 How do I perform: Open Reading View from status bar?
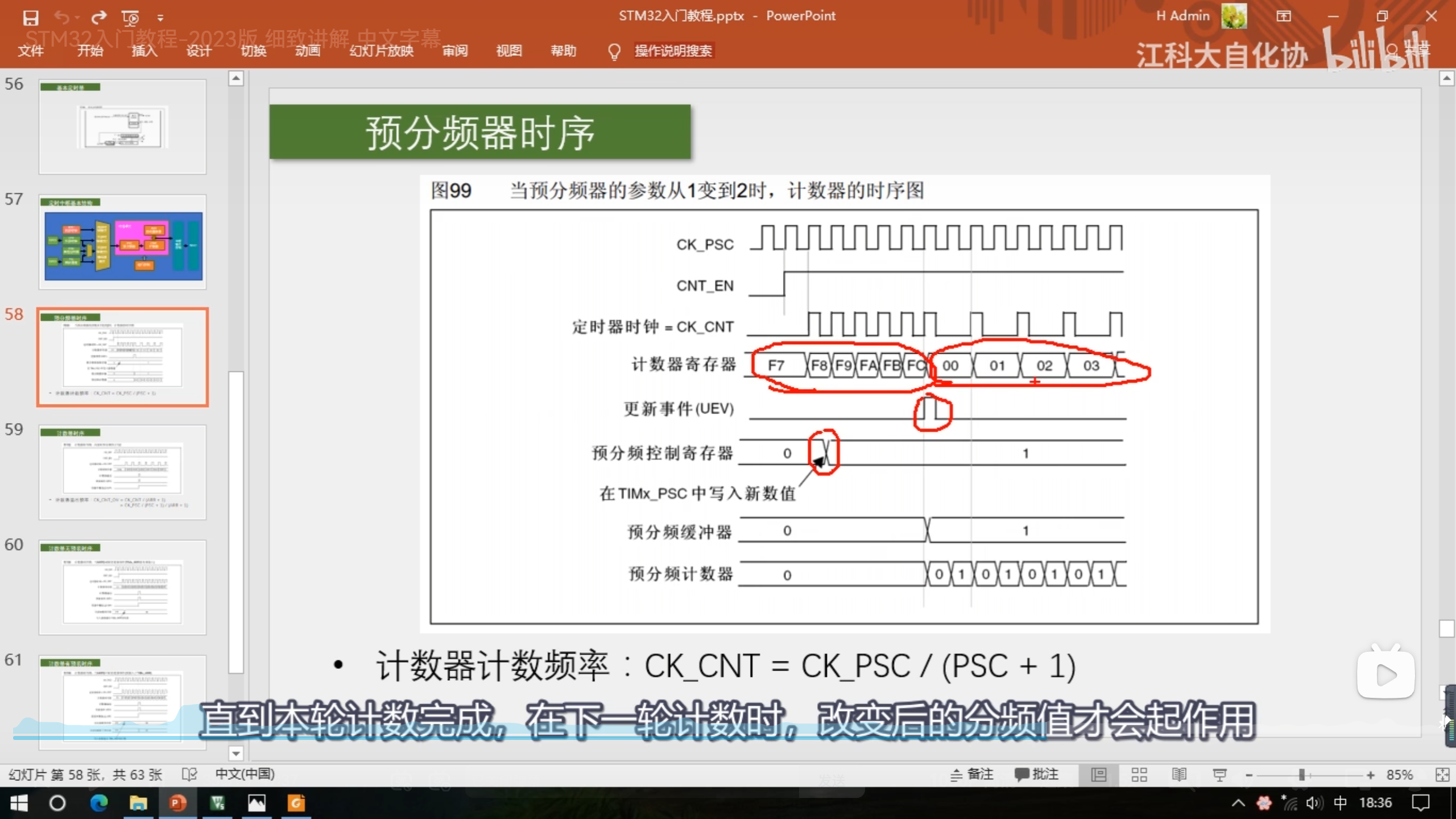pos(1179,775)
